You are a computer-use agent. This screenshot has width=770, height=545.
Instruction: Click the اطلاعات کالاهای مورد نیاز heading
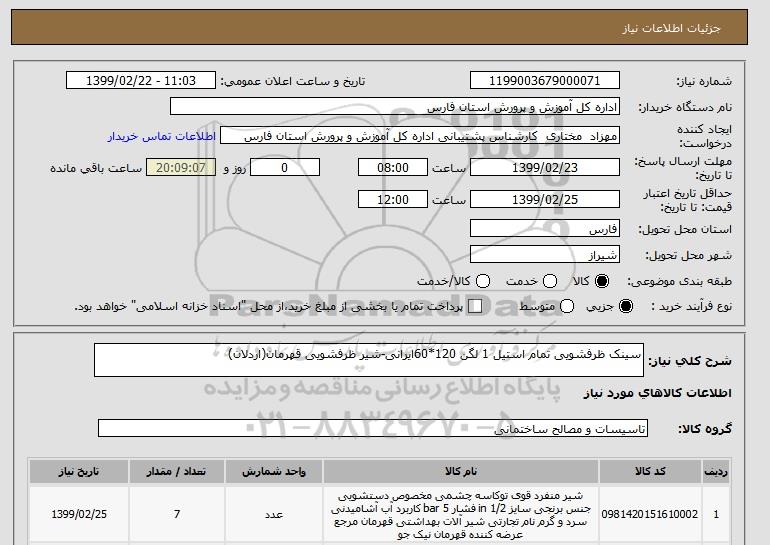pyautogui.click(x=658, y=393)
